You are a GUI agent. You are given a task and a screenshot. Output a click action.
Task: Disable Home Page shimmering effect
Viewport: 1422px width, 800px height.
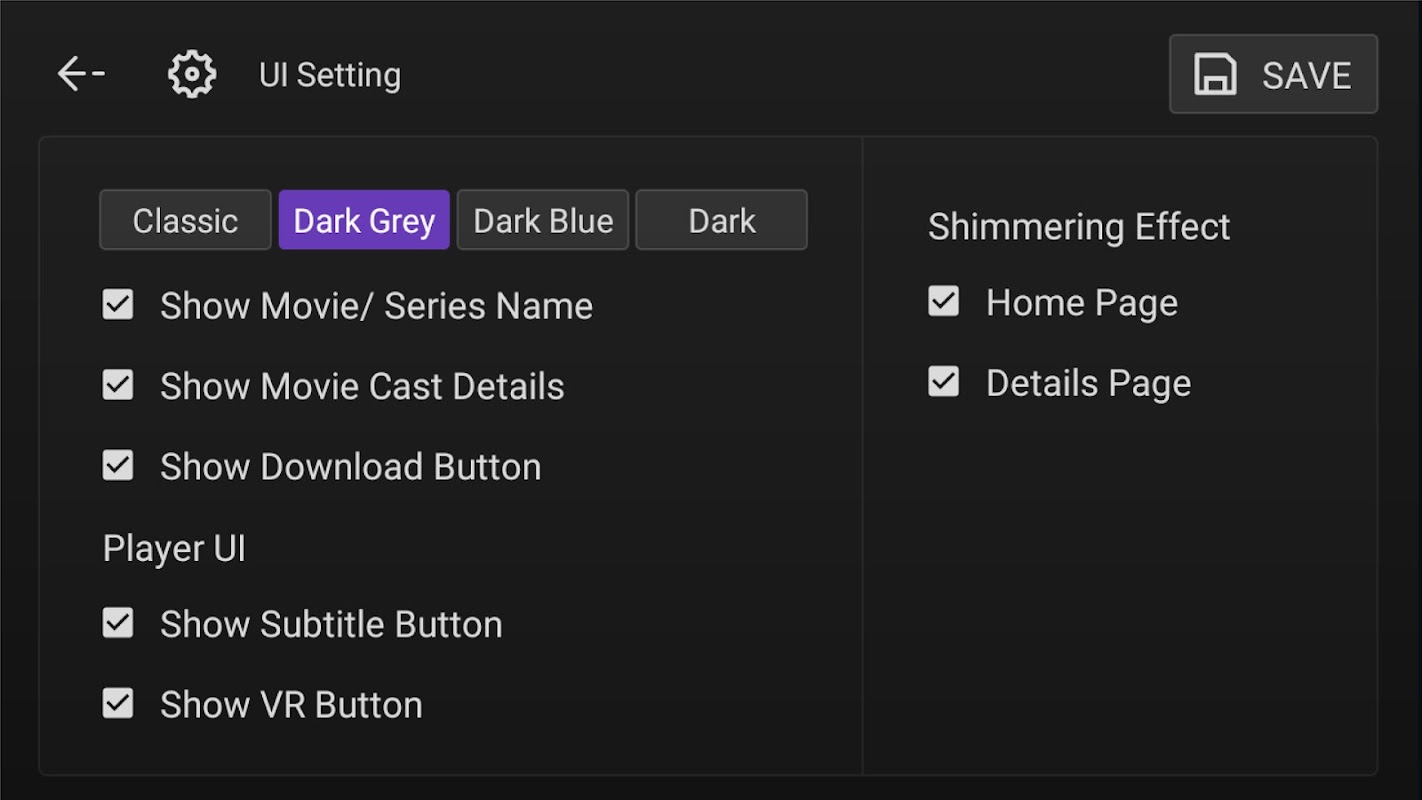(943, 302)
